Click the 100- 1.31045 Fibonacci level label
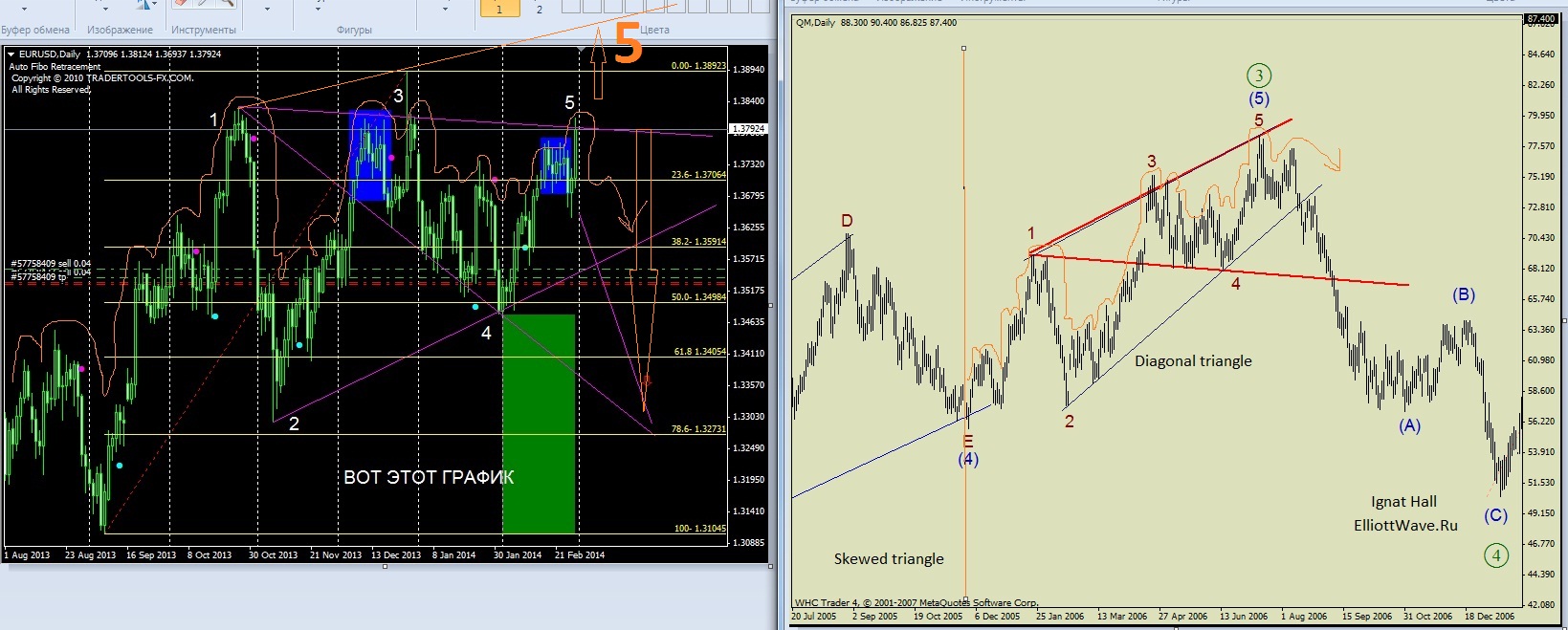Screen dimensions: 1568x630 click(x=700, y=529)
